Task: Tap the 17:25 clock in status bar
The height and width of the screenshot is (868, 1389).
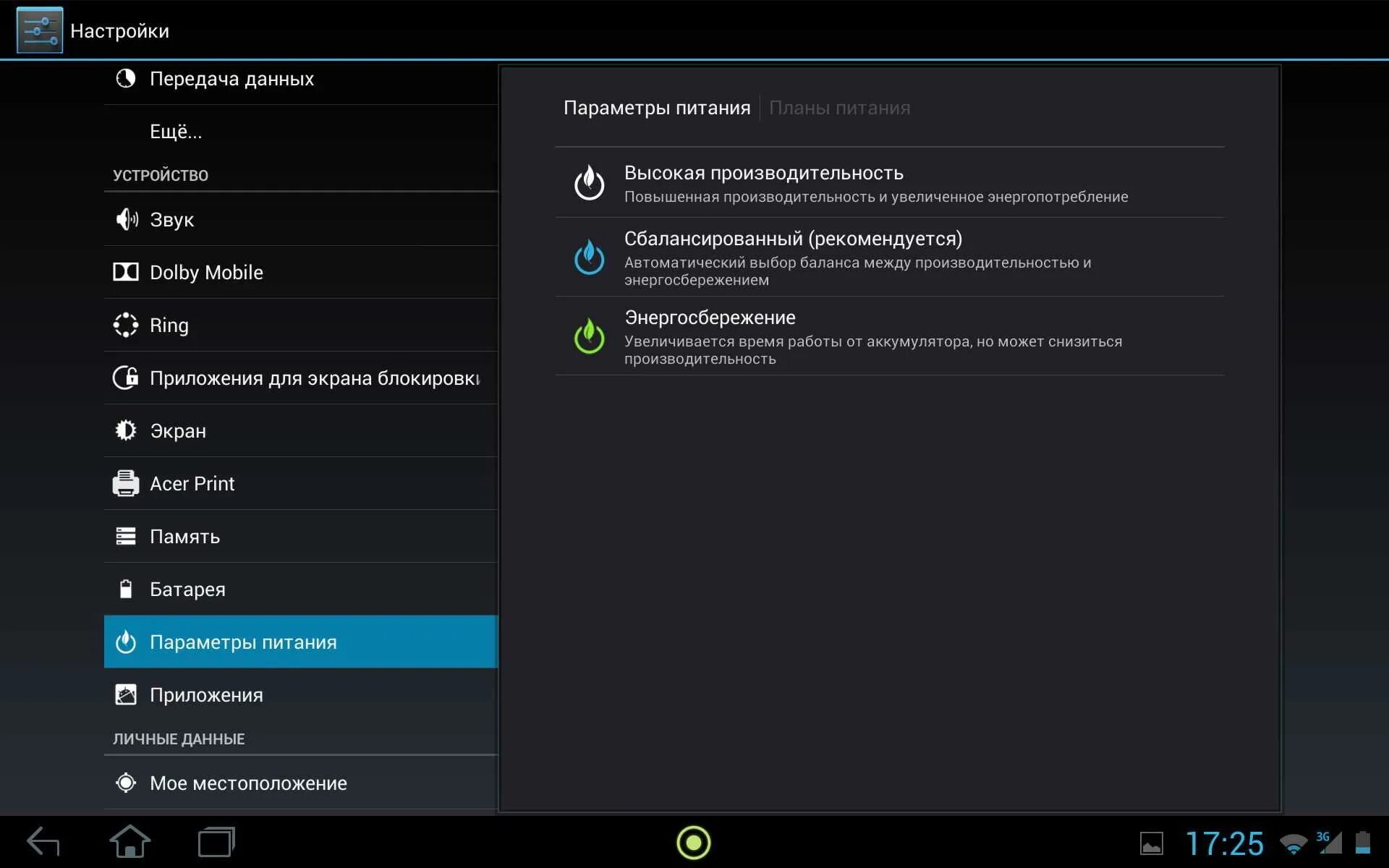Action: (x=1224, y=843)
